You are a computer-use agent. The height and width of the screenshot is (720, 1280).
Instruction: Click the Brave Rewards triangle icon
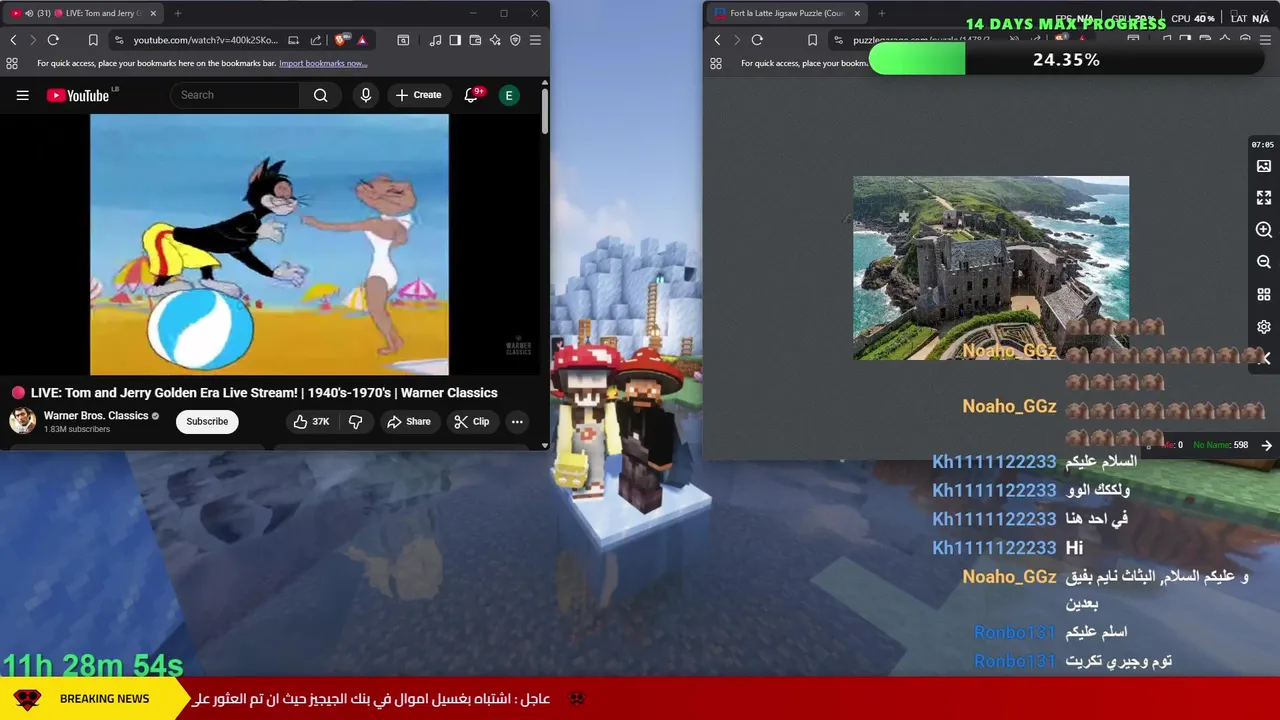pos(362,40)
